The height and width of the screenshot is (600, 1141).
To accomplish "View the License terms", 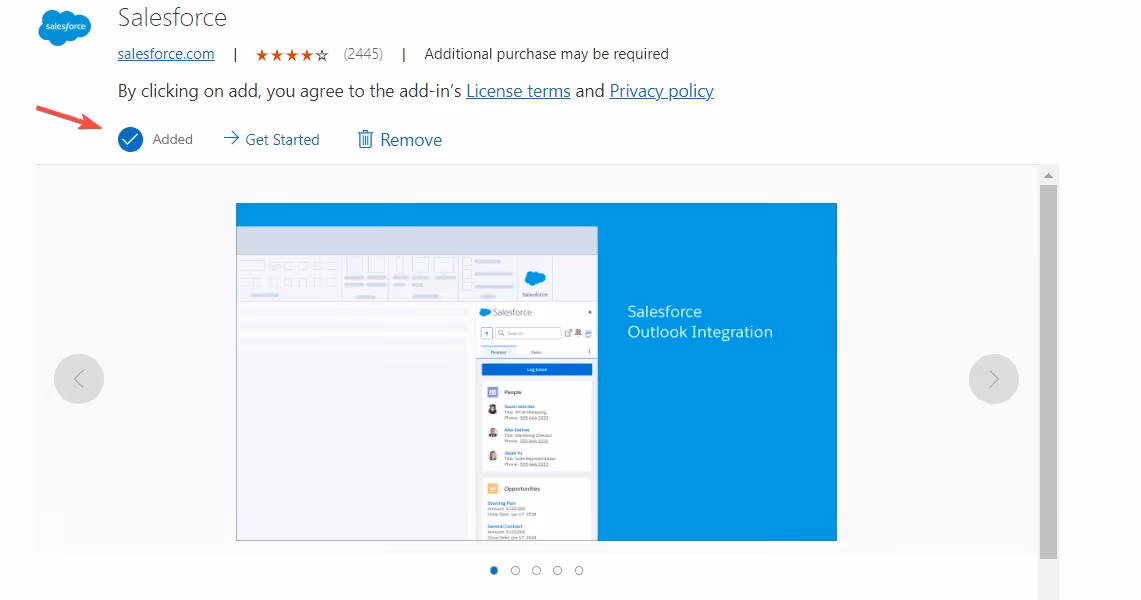I will [x=518, y=91].
